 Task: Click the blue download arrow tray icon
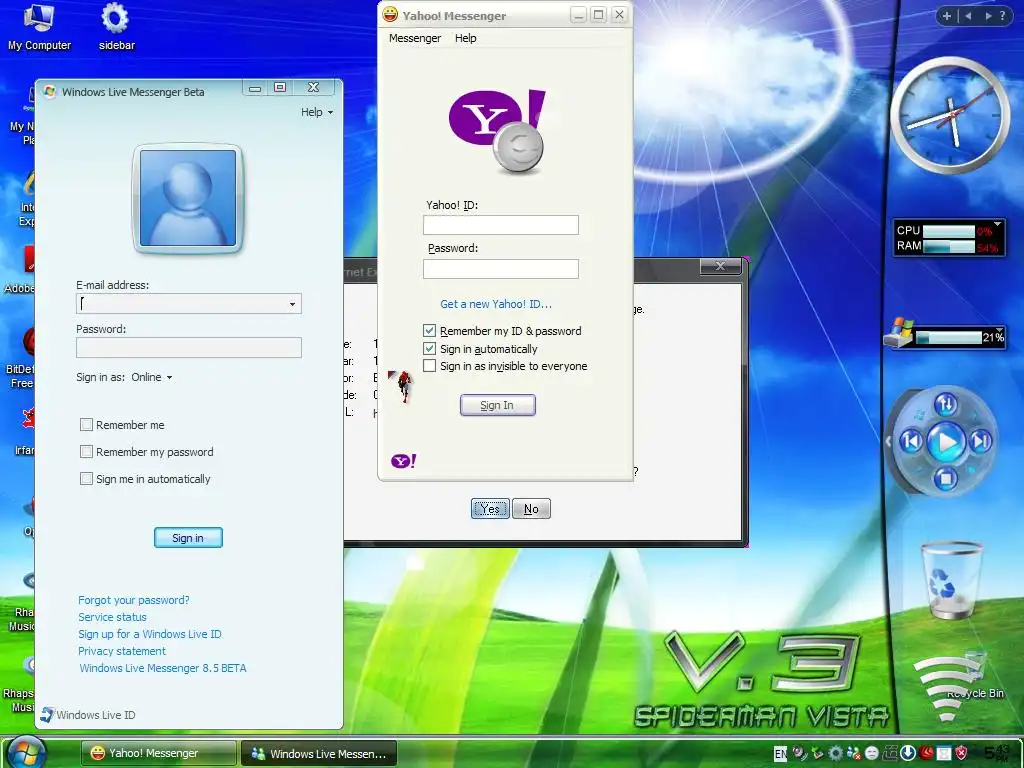pyautogui.click(x=908, y=753)
